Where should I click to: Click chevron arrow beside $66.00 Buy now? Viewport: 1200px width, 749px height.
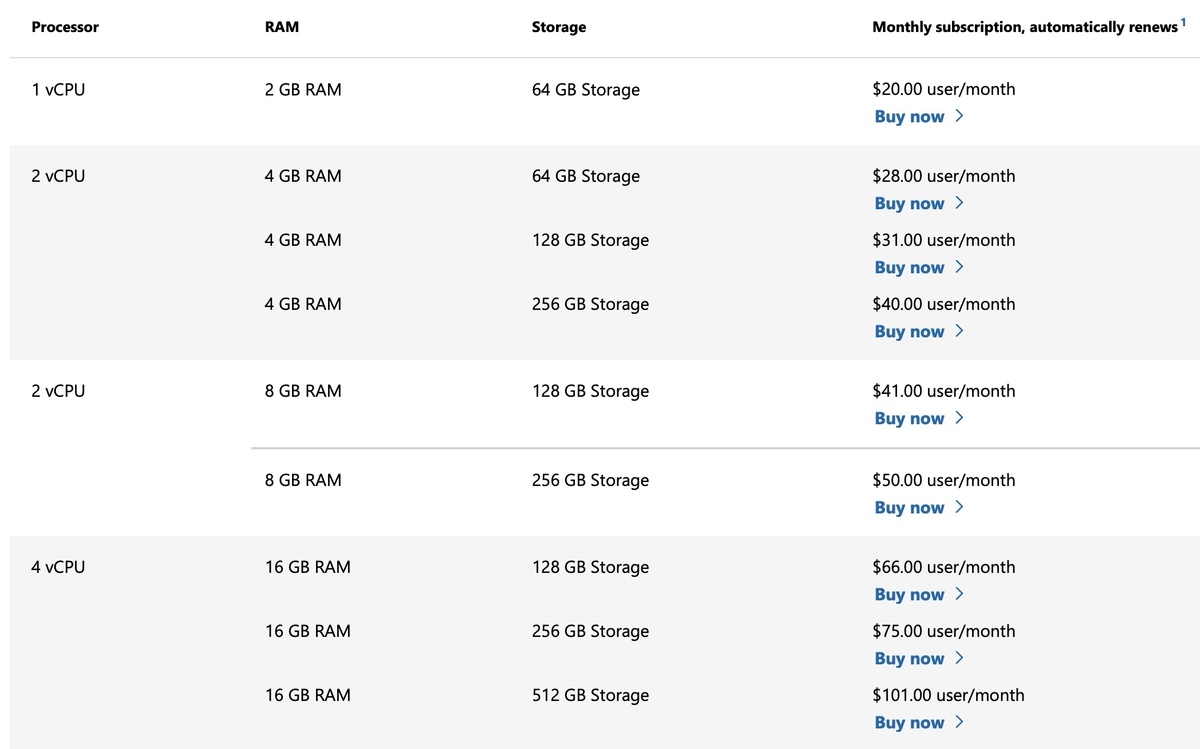tap(960, 594)
